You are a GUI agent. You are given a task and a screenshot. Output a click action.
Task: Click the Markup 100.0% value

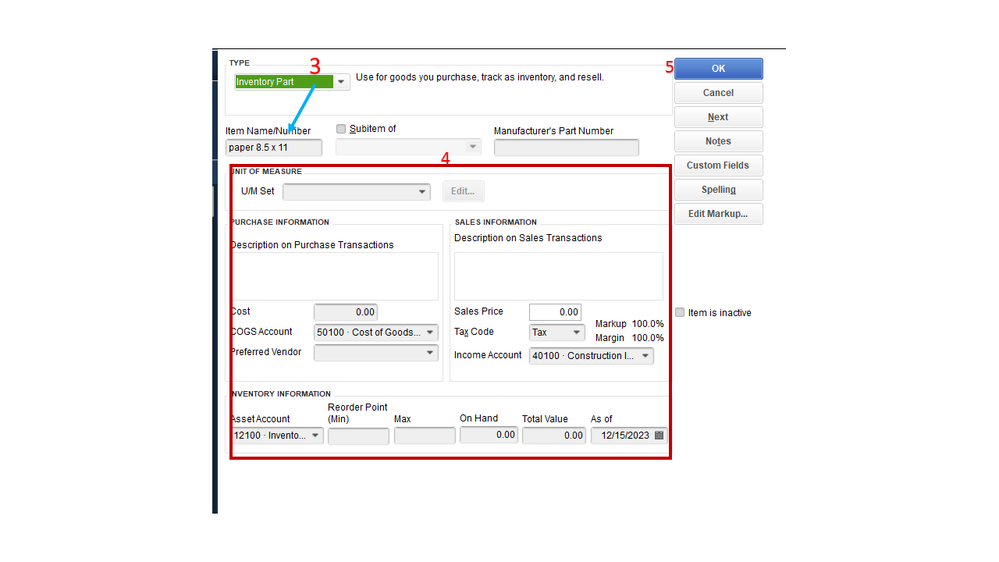[x=648, y=324]
